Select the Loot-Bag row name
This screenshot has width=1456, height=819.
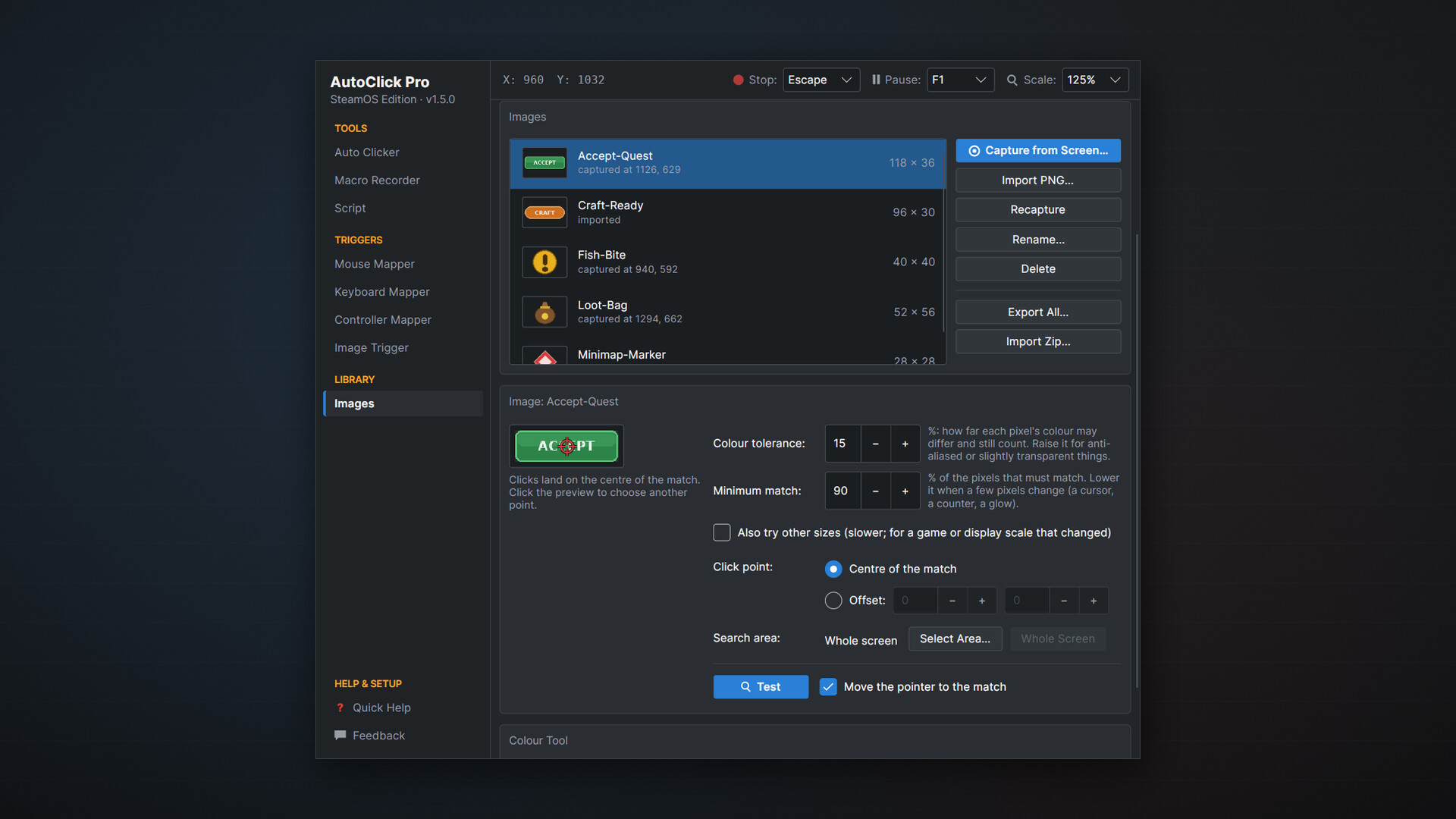[603, 306]
